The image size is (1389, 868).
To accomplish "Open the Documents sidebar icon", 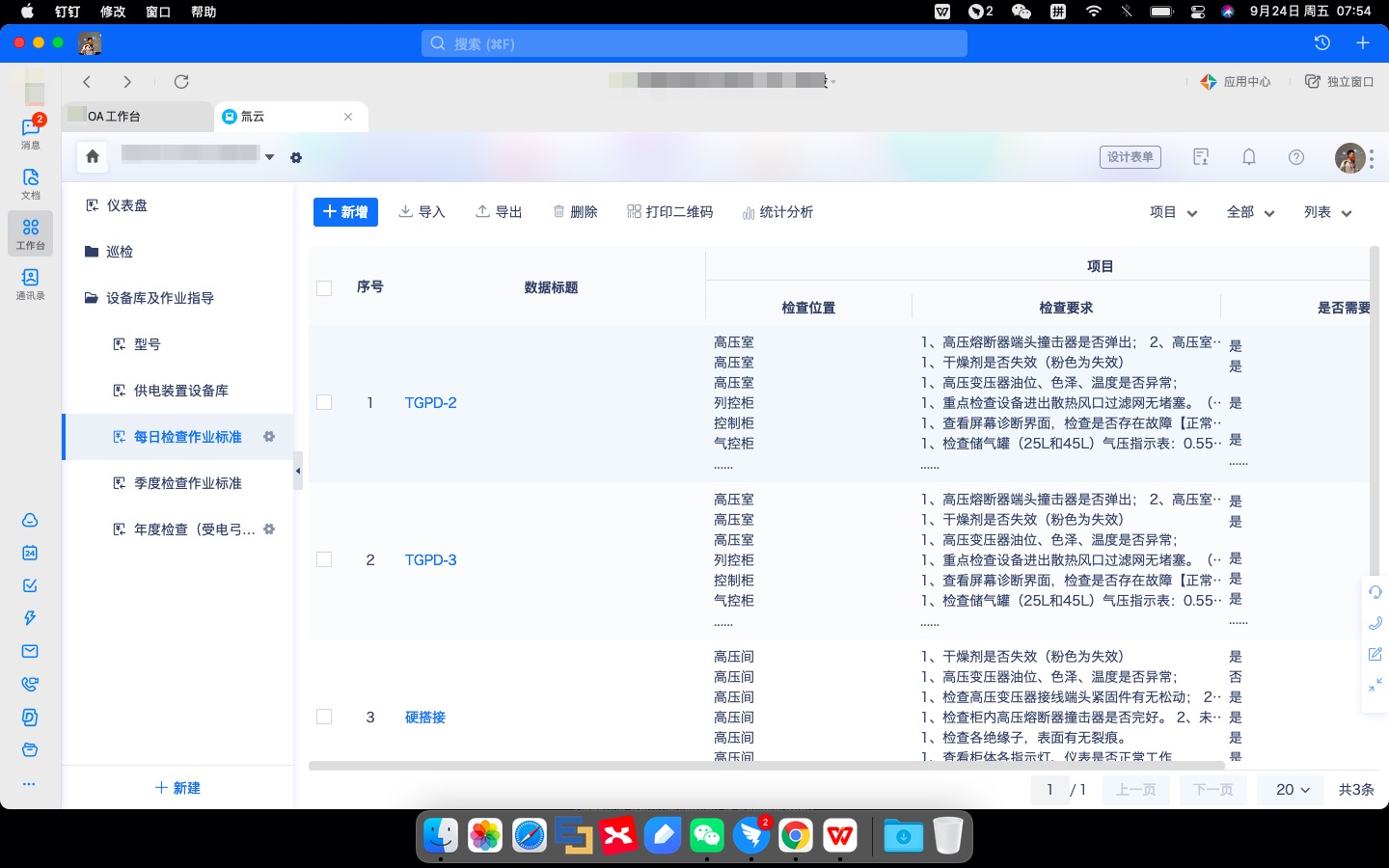I will coord(31,182).
